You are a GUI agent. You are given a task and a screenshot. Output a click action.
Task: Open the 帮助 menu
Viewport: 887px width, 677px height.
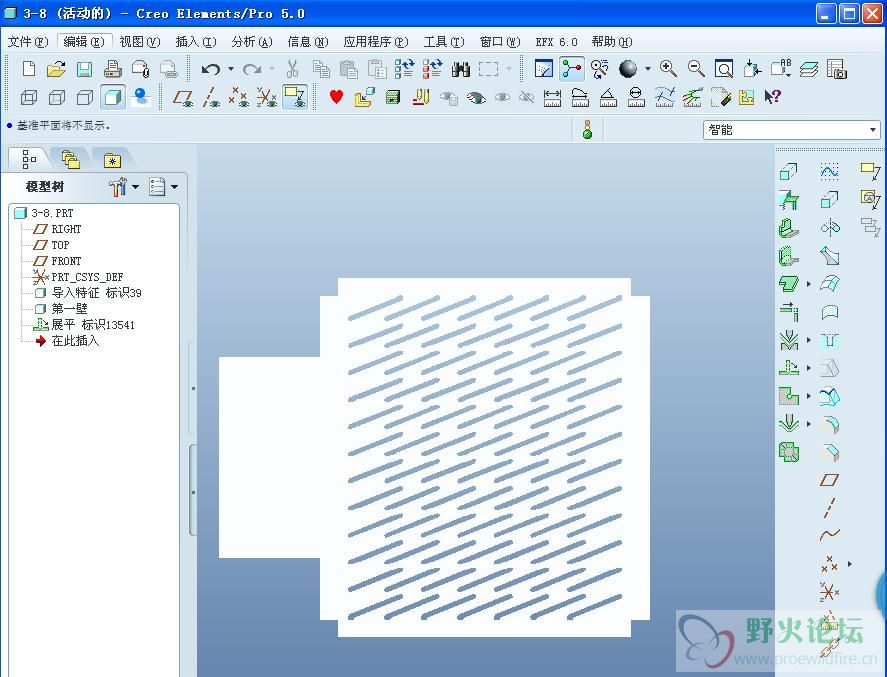pyautogui.click(x=612, y=42)
